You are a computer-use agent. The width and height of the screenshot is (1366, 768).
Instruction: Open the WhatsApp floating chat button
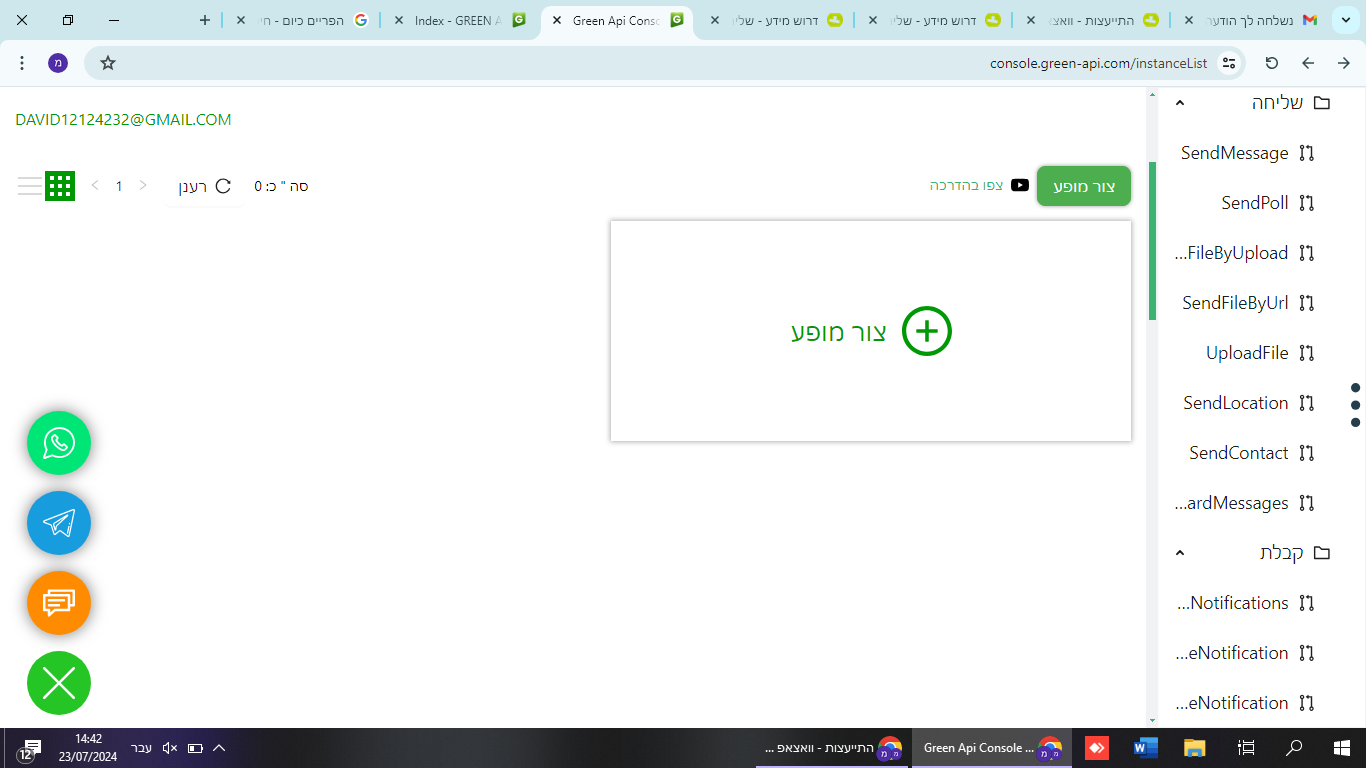point(59,443)
